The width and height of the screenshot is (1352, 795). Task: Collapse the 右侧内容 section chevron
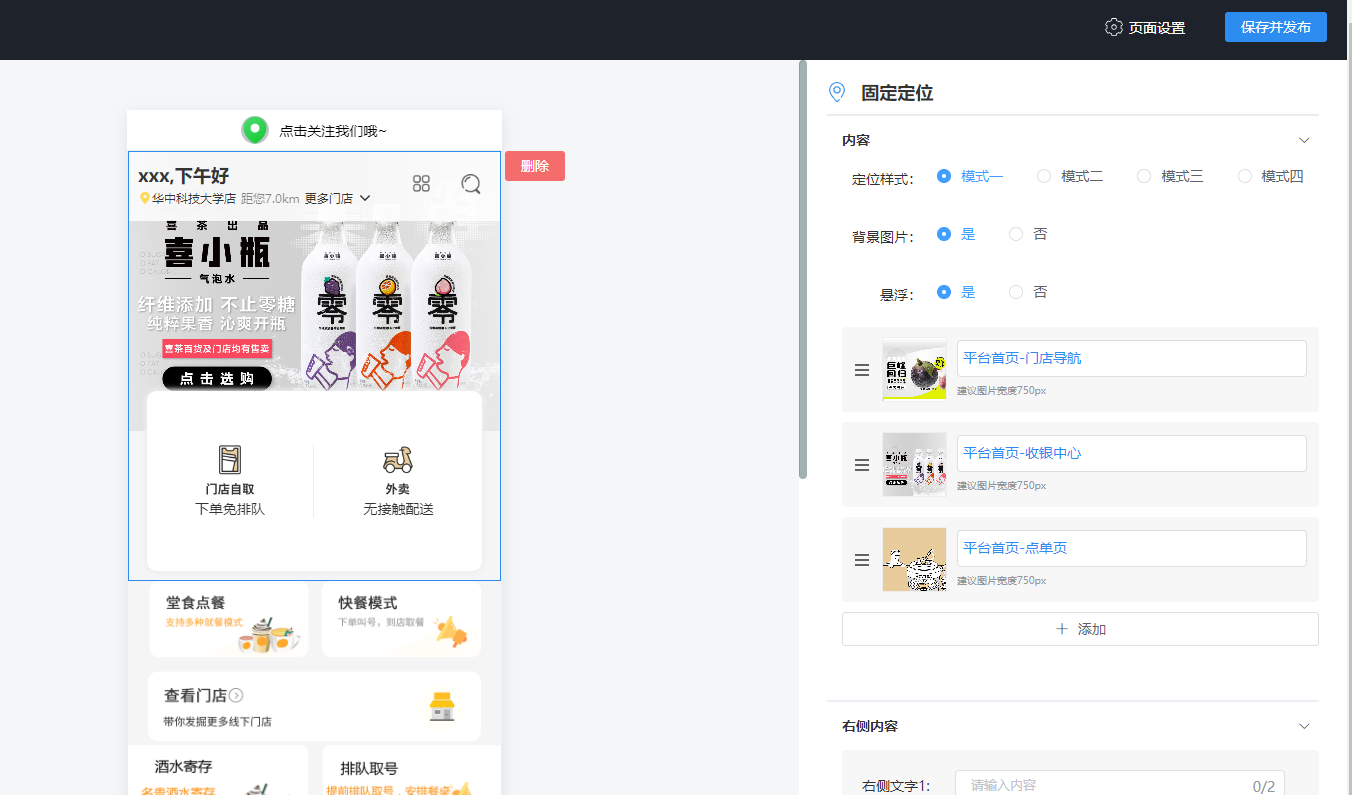[x=1304, y=726]
